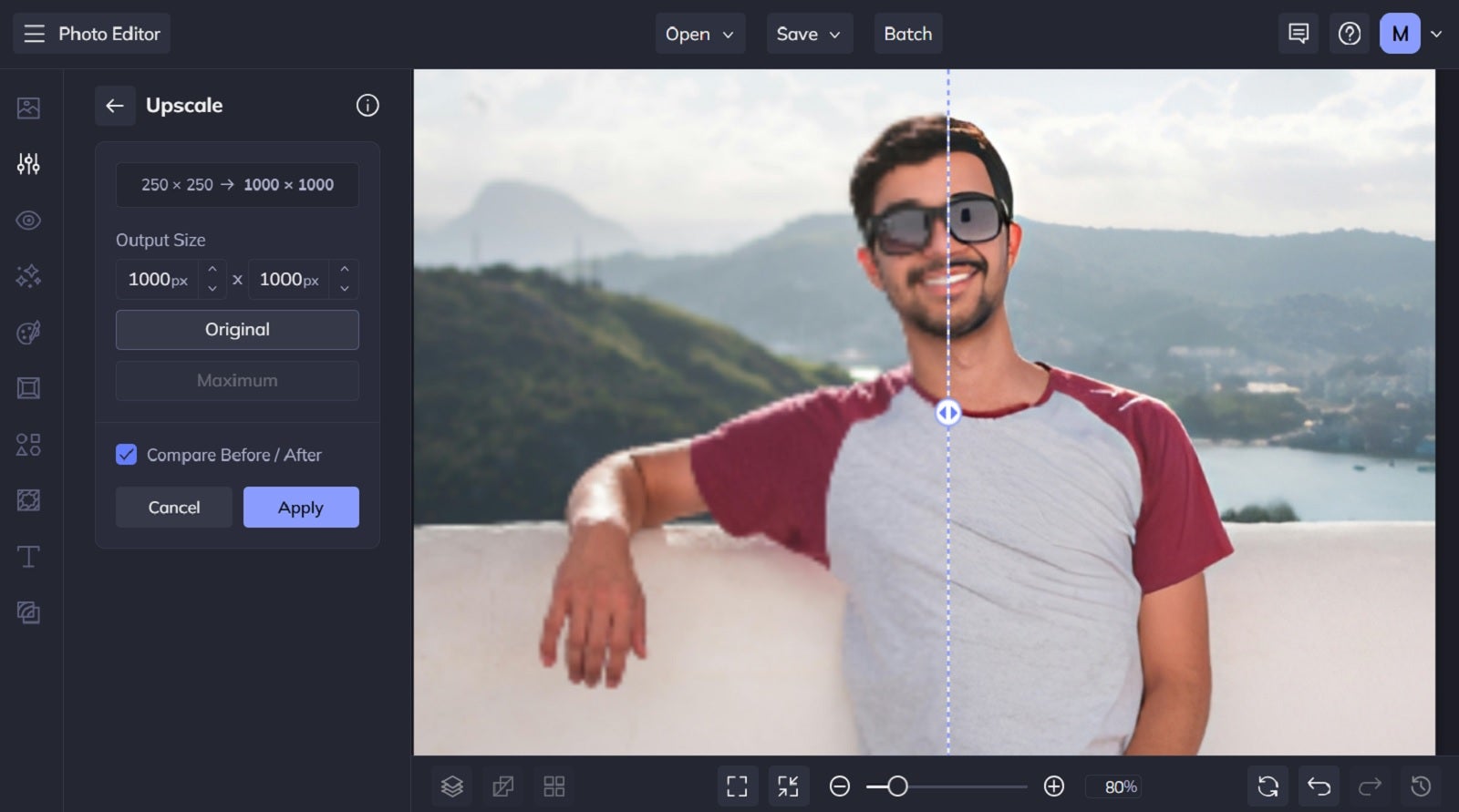The width and height of the screenshot is (1459, 812).
Task: Open the Overlays sidebar icon at bottom
Action: click(28, 612)
